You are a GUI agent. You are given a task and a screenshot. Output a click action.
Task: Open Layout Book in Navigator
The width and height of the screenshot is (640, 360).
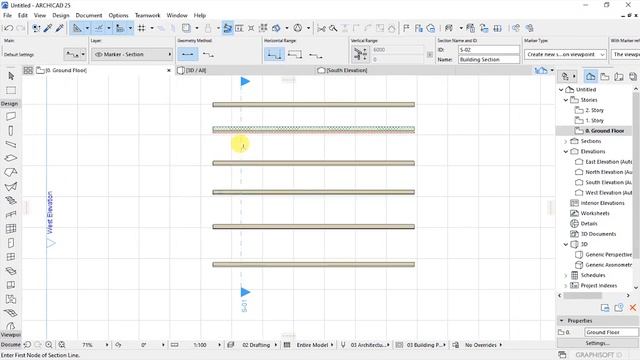(619, 76)
